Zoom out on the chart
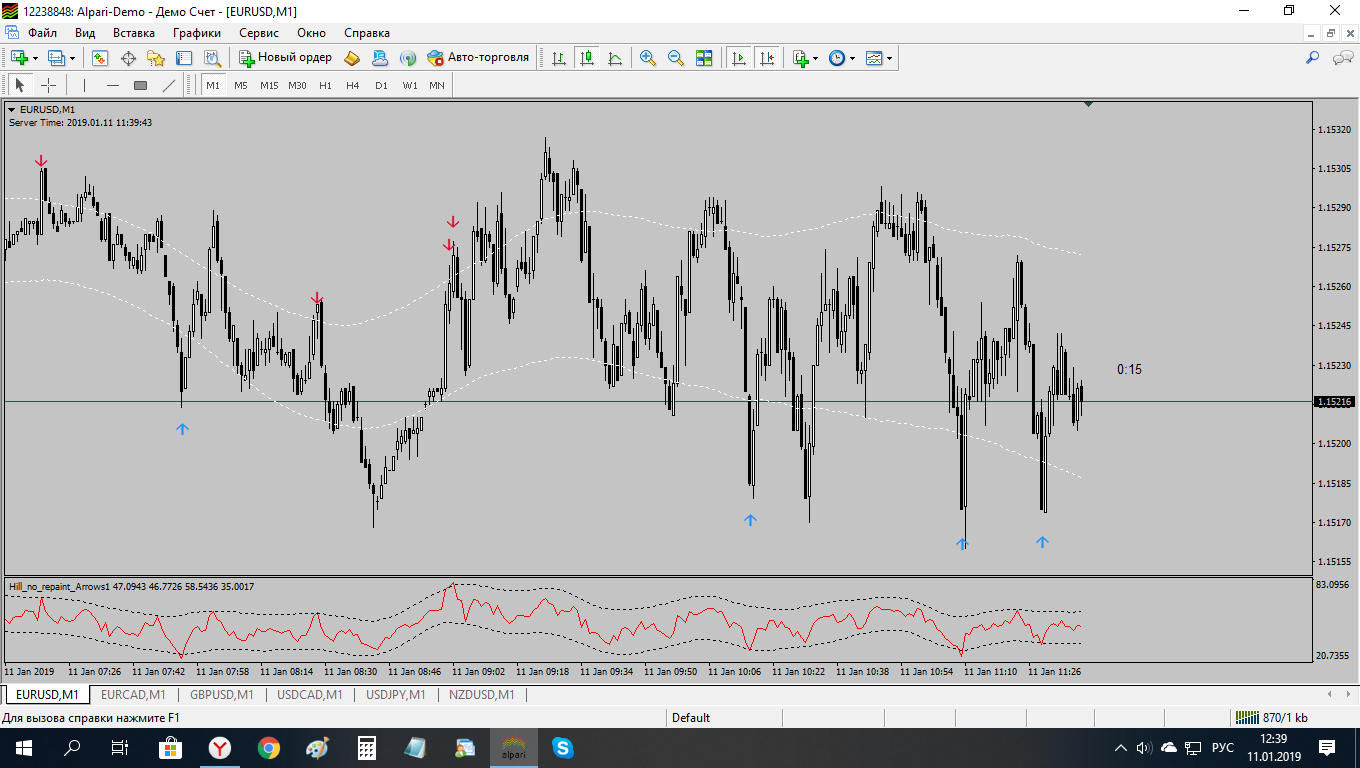Image resolution: width=1360 pixels, height=768 pixels. tap(676, 58)
